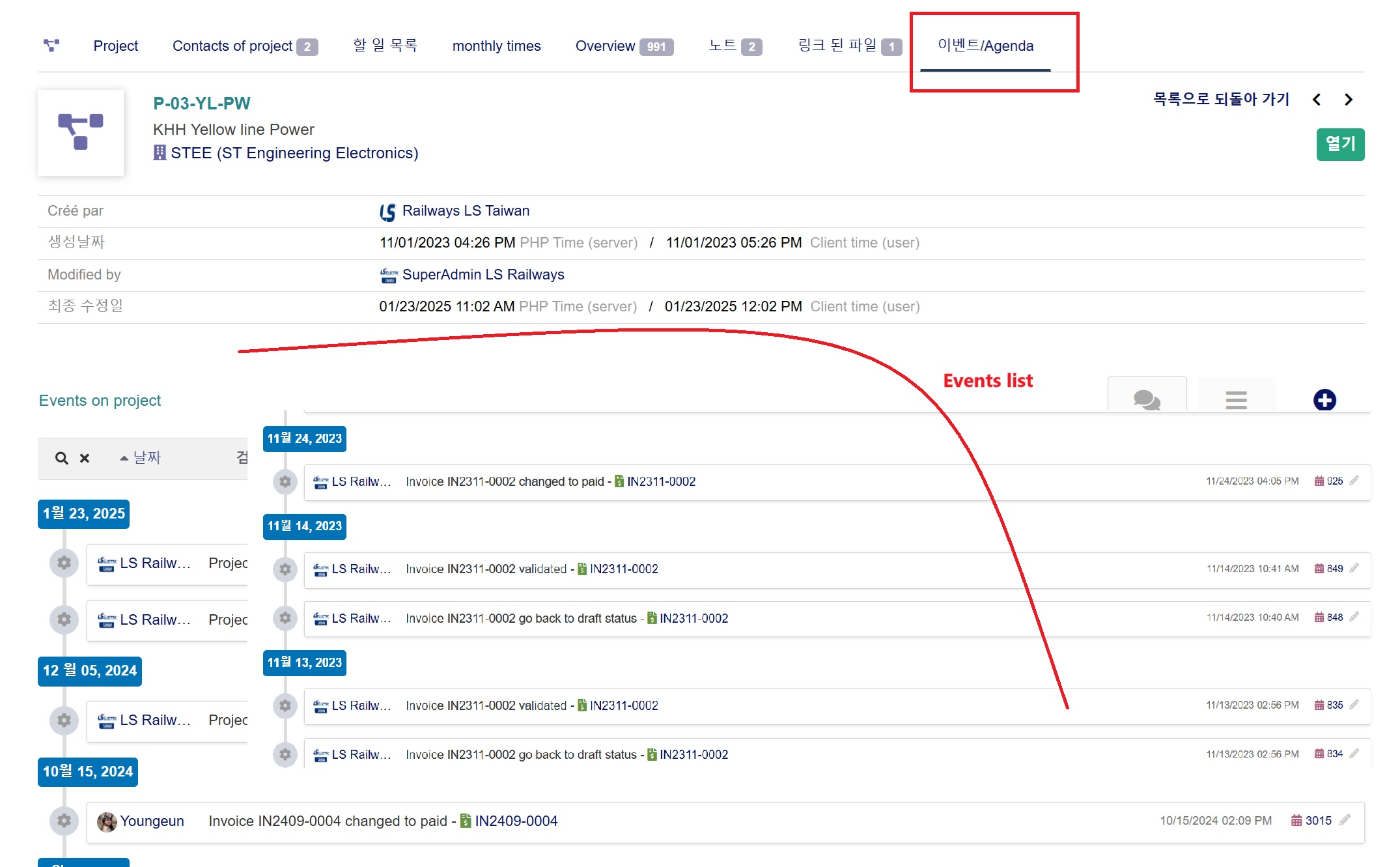Image resolution: width=1400 pixels, height=867 pixels.
Task: Open invoice IN2409-0004 link
Action: 516,821
